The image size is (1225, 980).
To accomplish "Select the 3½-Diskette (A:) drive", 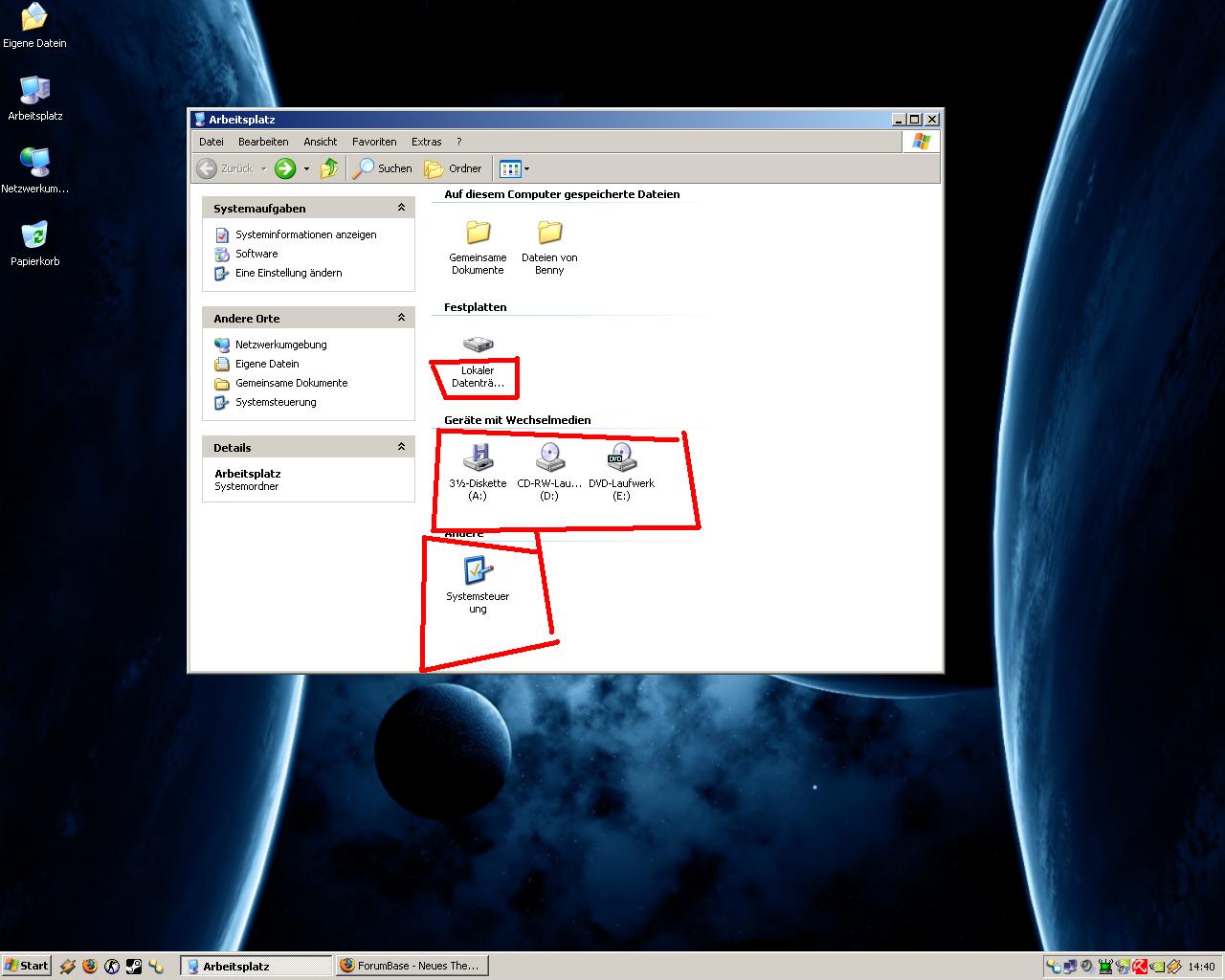I will coord(478,472).
